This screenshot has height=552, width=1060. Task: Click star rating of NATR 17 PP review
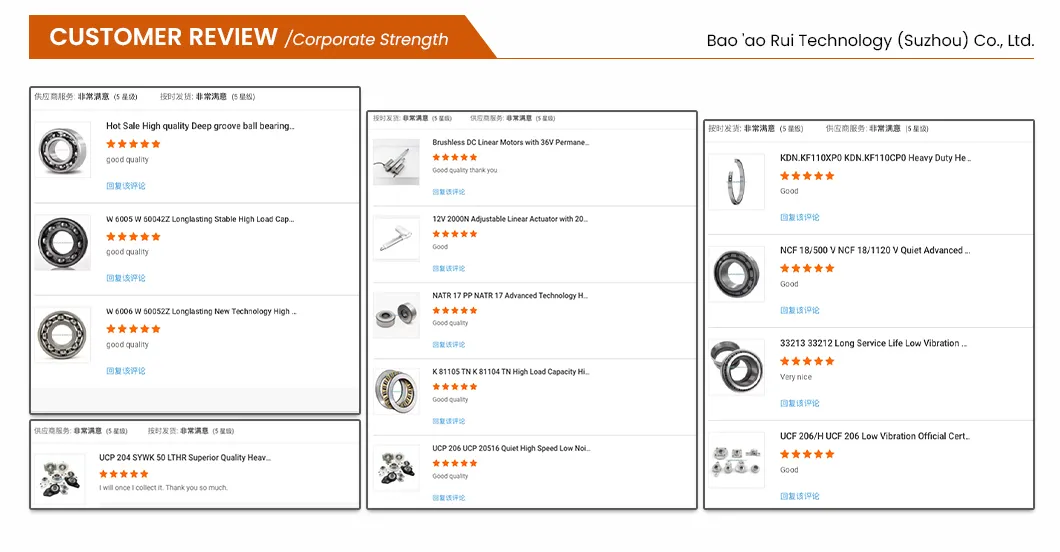(x=455, y=310)
